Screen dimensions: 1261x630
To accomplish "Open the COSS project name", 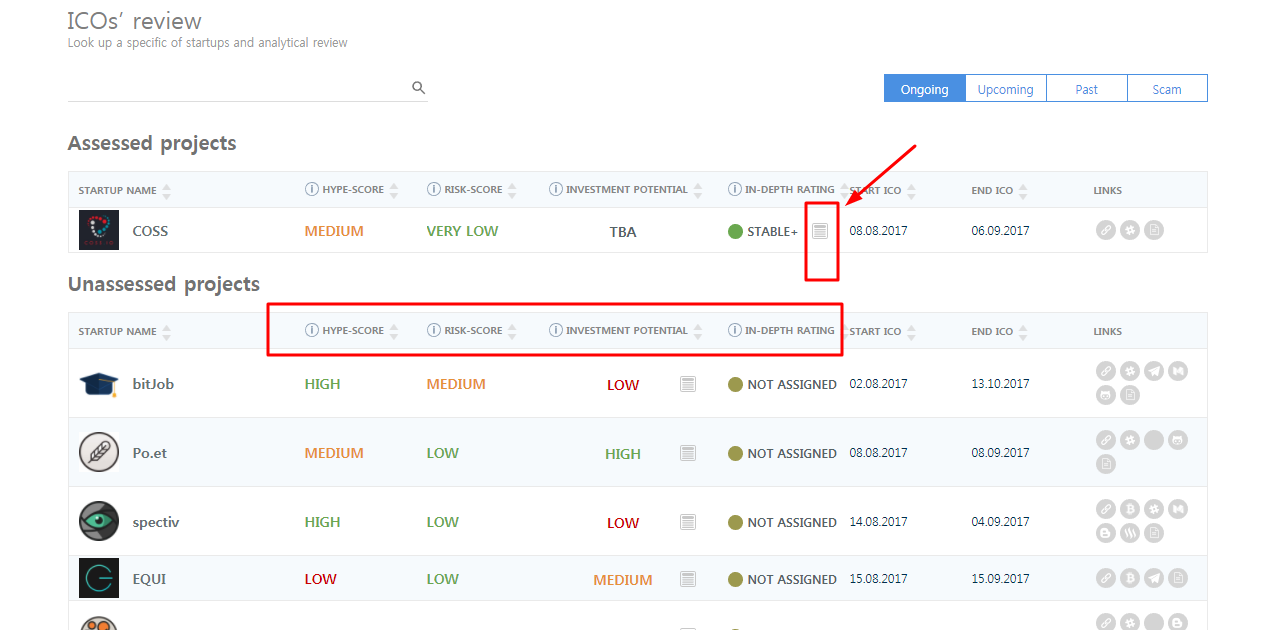I will (x=150, y=231).
